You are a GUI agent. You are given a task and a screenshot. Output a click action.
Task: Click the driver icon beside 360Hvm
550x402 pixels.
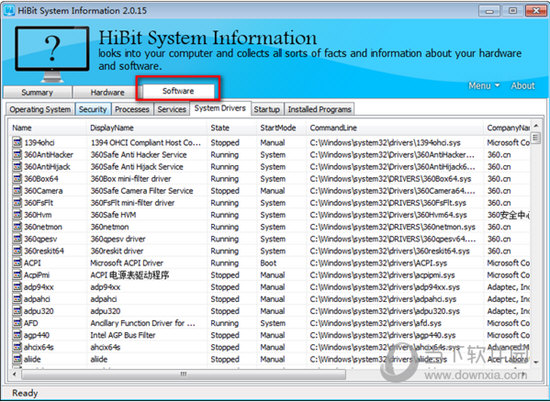17,215
